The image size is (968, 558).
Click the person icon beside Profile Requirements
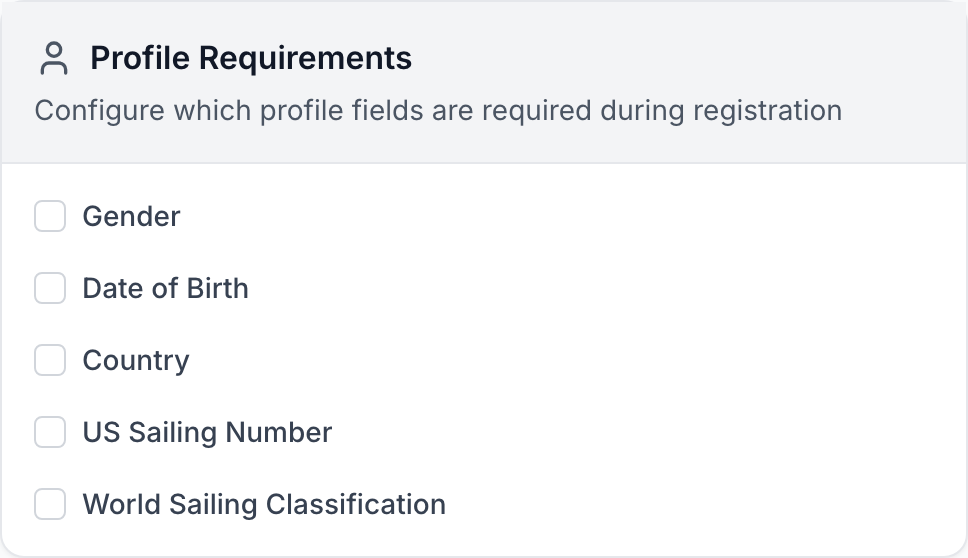[x=53, y=58]
